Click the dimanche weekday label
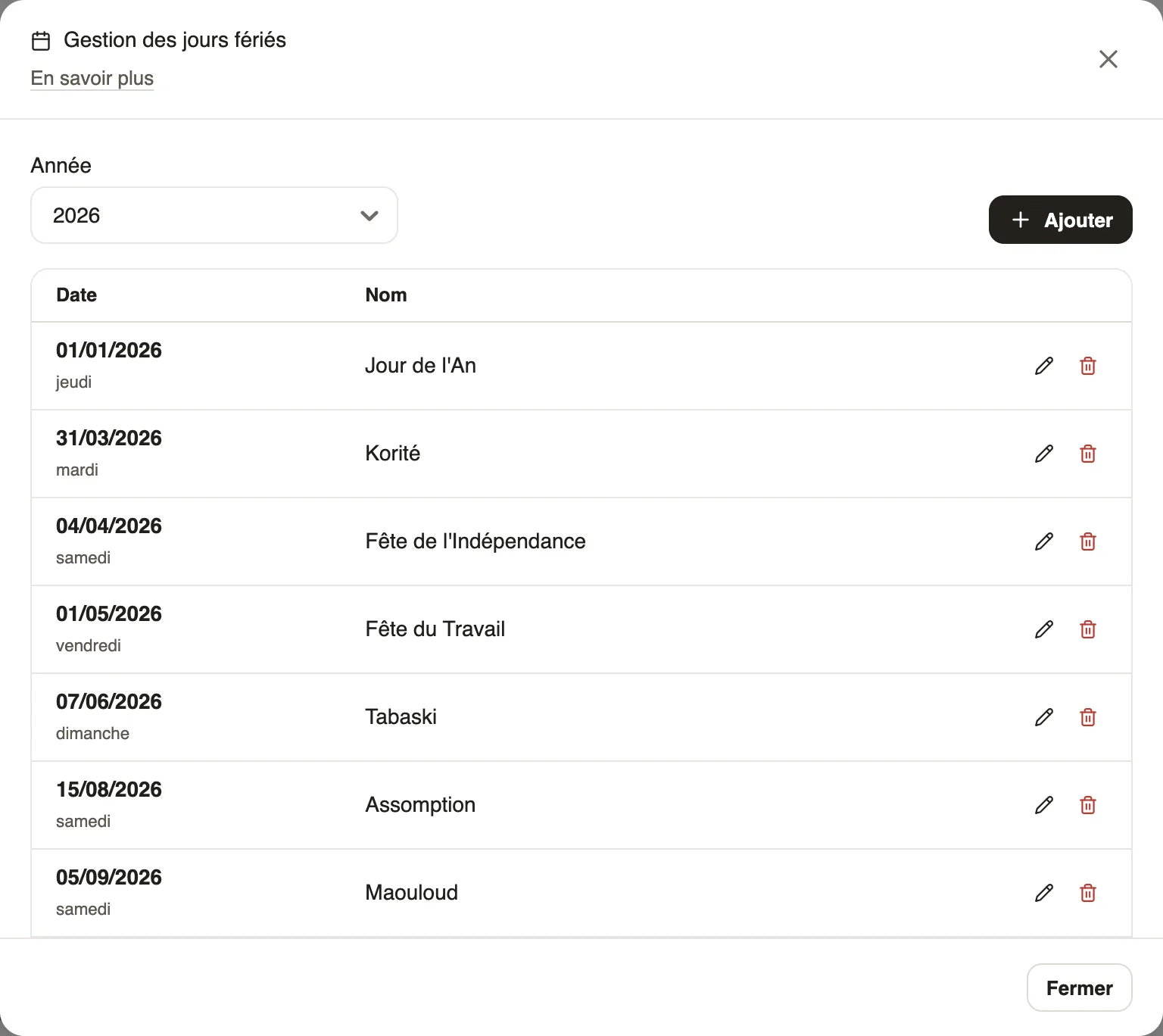The height and width of the screenshot is (1036, 1163). pyautogui.click(x=92, y=734)
